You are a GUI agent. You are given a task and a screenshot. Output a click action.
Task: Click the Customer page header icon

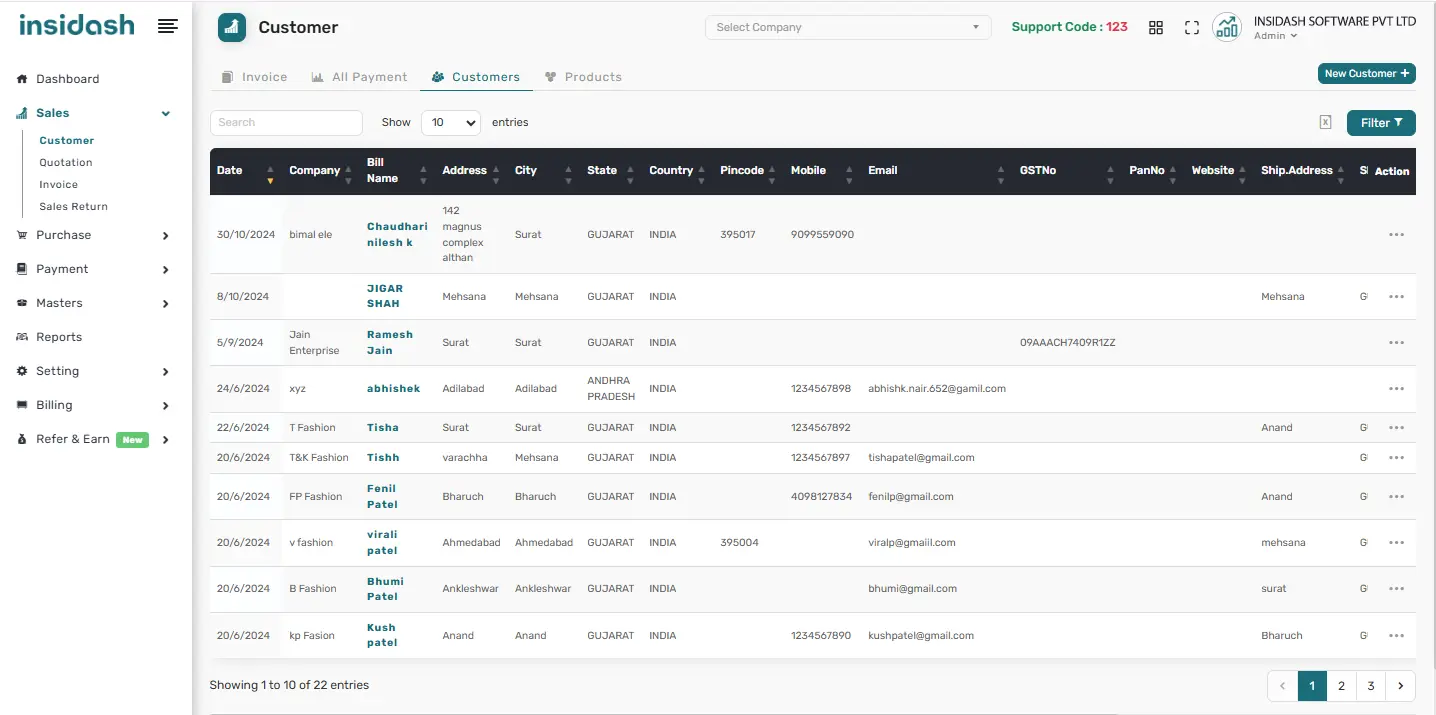[232, 27]
